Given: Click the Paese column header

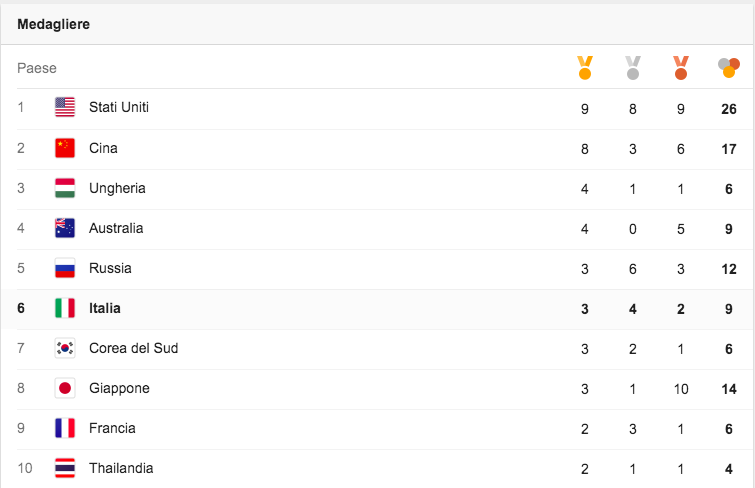Looking at the screenshot, I should point(37,68).
